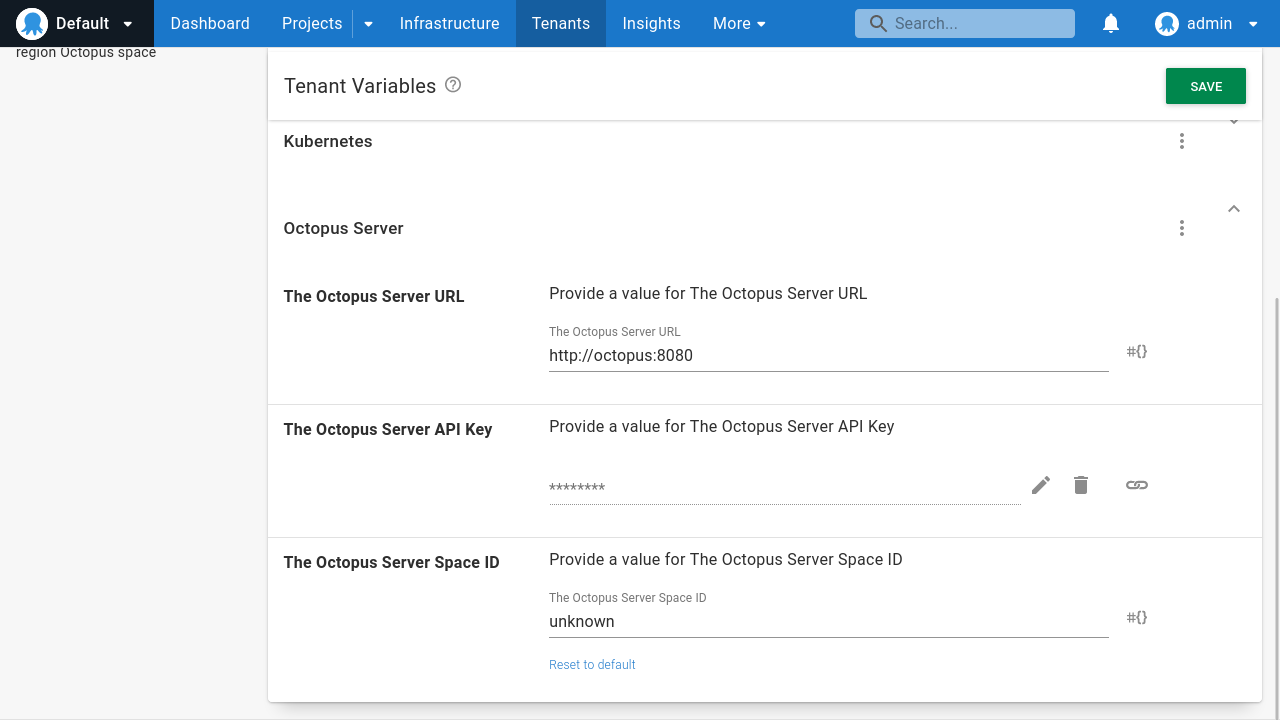
Task: Click the help icon beside Tenant Variables
Action: tap(452, 86)
